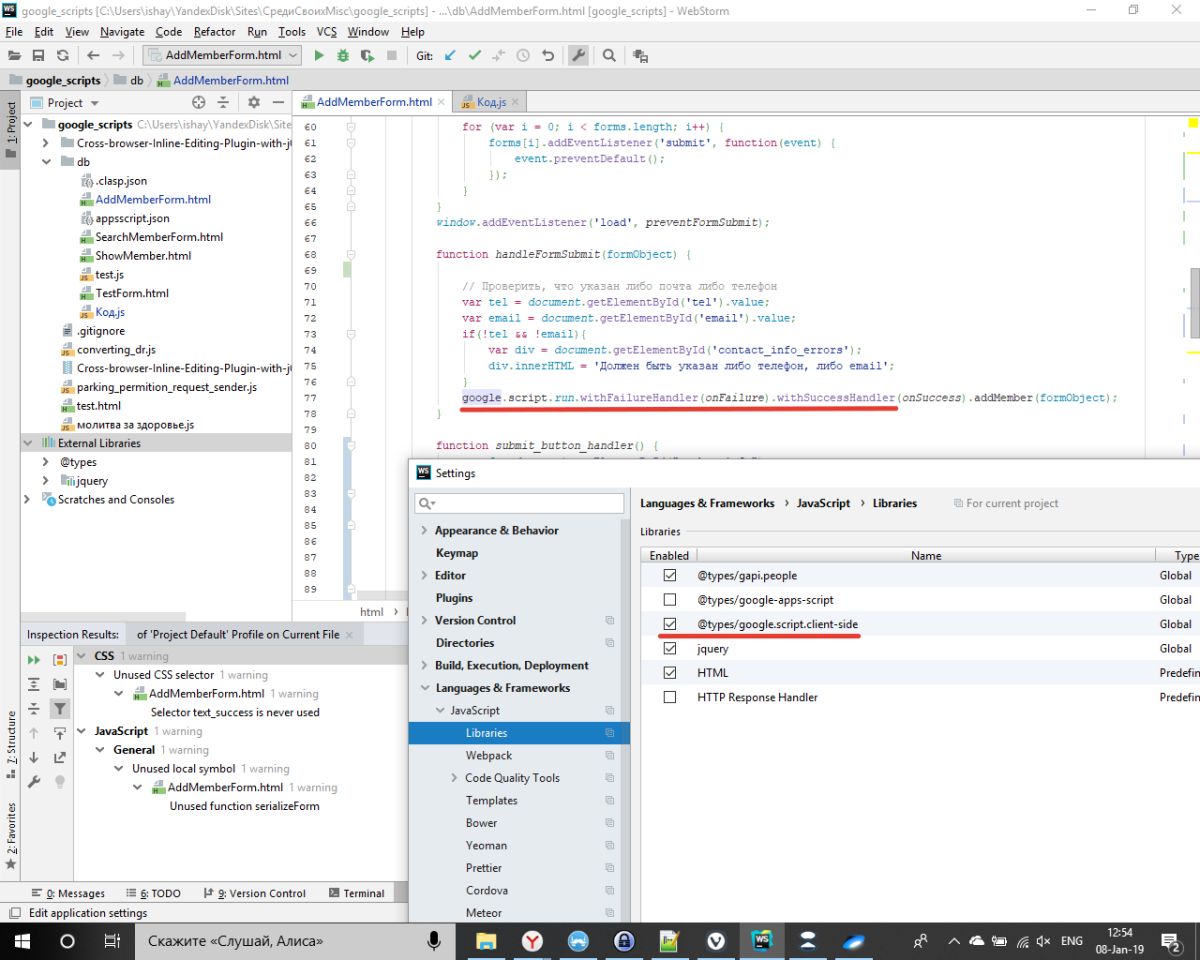Open the Refactor menu

point(214,32)
